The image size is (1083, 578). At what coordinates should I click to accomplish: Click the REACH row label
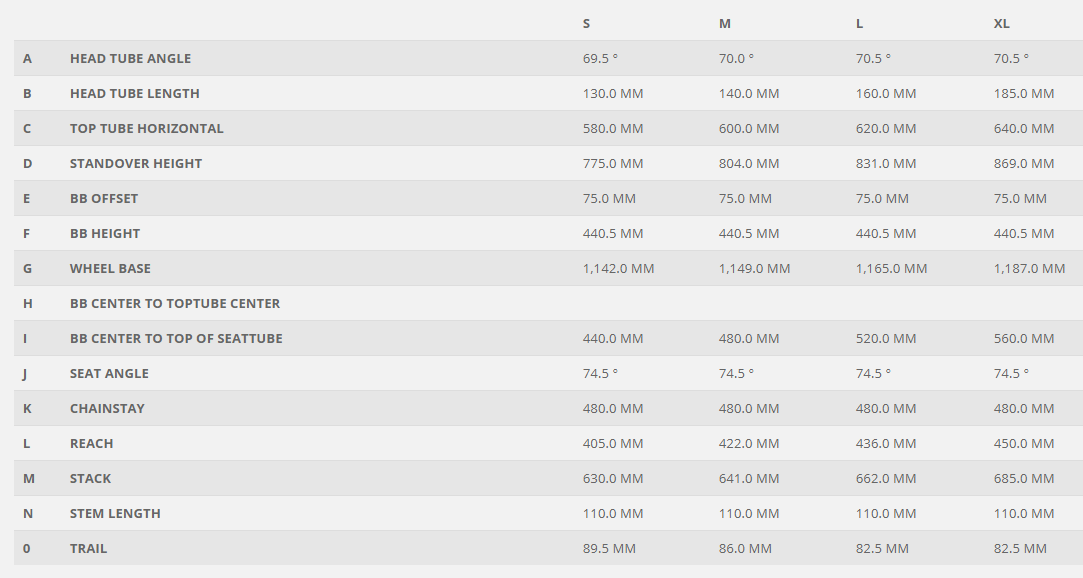click(x=92, y=443)
